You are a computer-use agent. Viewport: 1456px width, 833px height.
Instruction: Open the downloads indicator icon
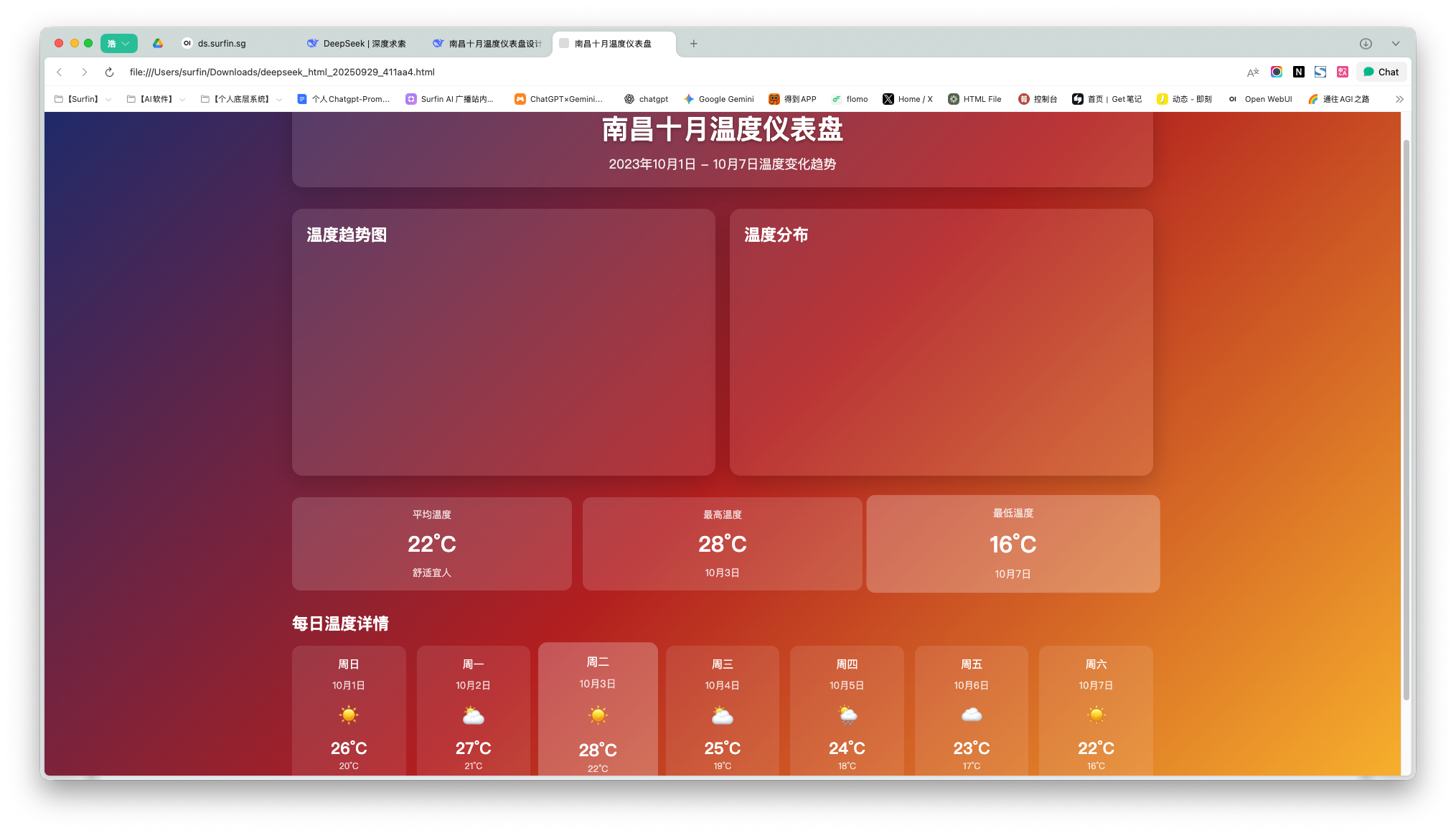click(x=1366, y=44)
